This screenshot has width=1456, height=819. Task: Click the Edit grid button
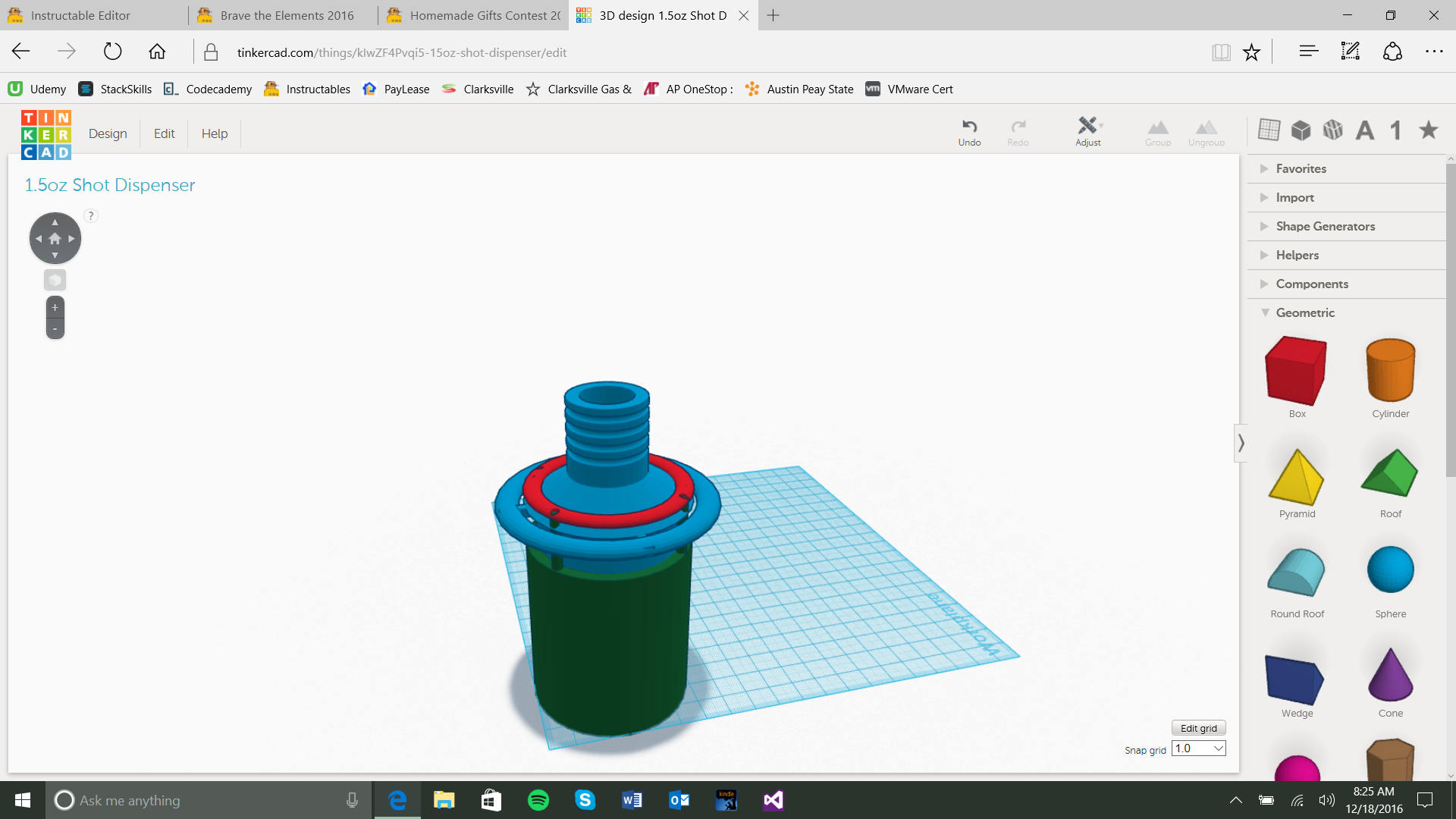[x=1198, y=728]
